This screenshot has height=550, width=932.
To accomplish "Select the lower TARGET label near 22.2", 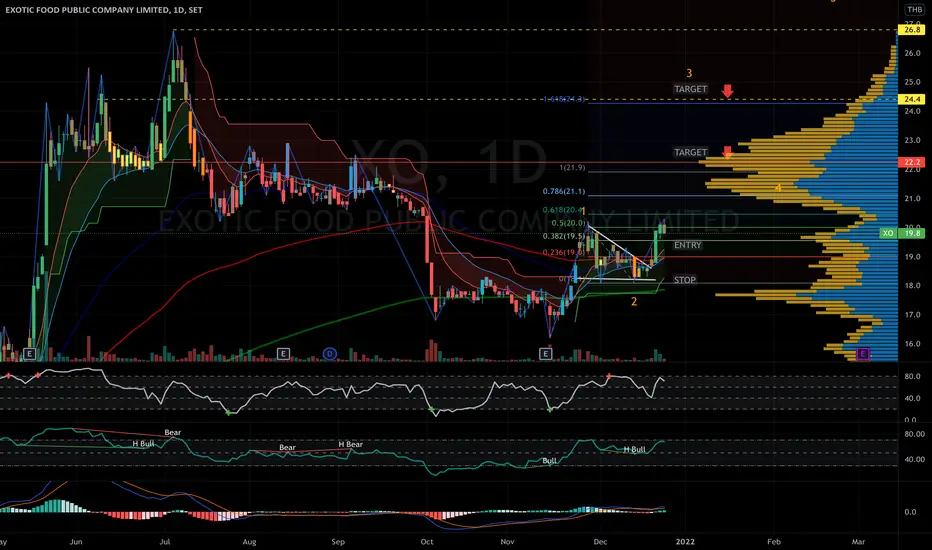I will (690, 152).
